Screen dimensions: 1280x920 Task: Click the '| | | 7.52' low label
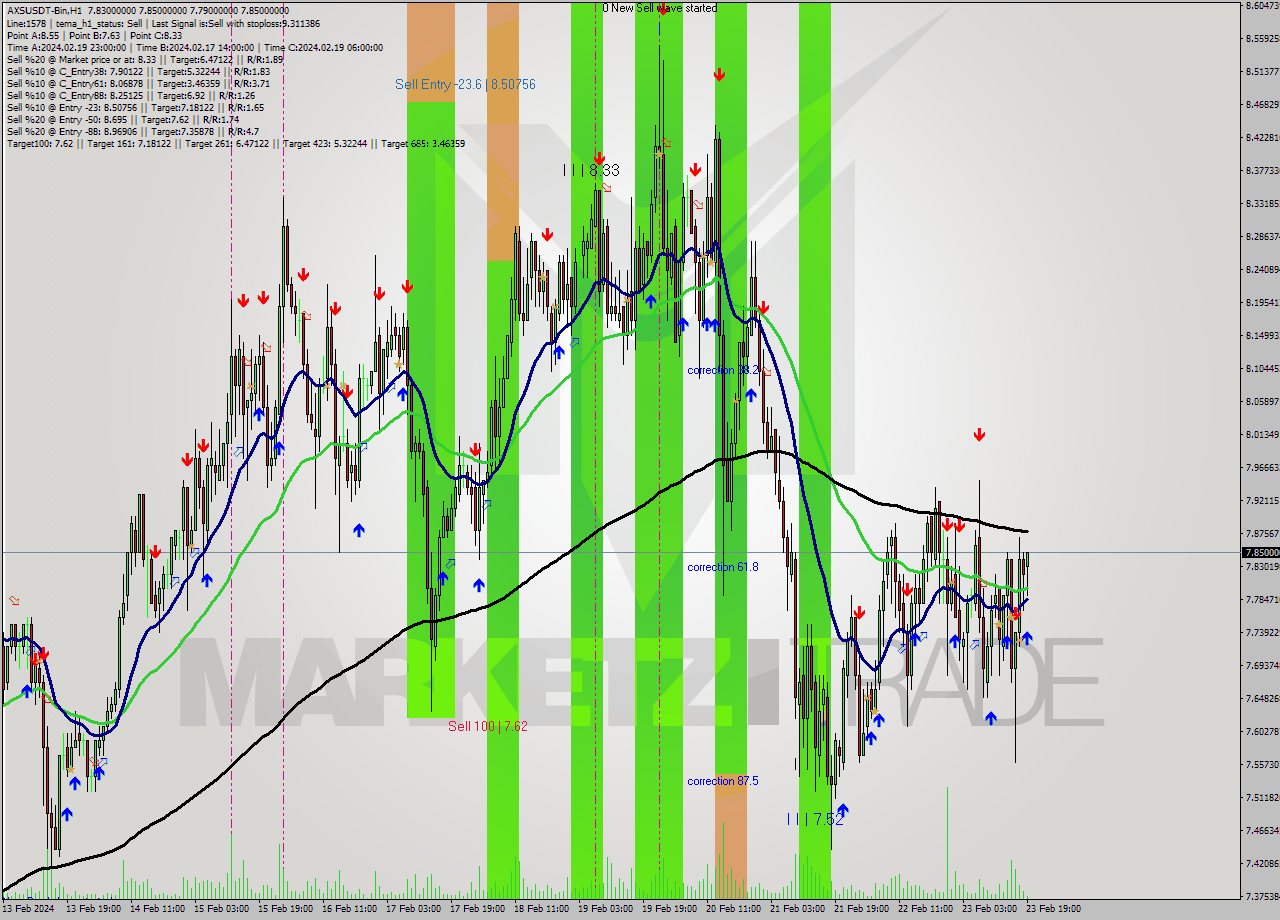click(x=815, y=819)
